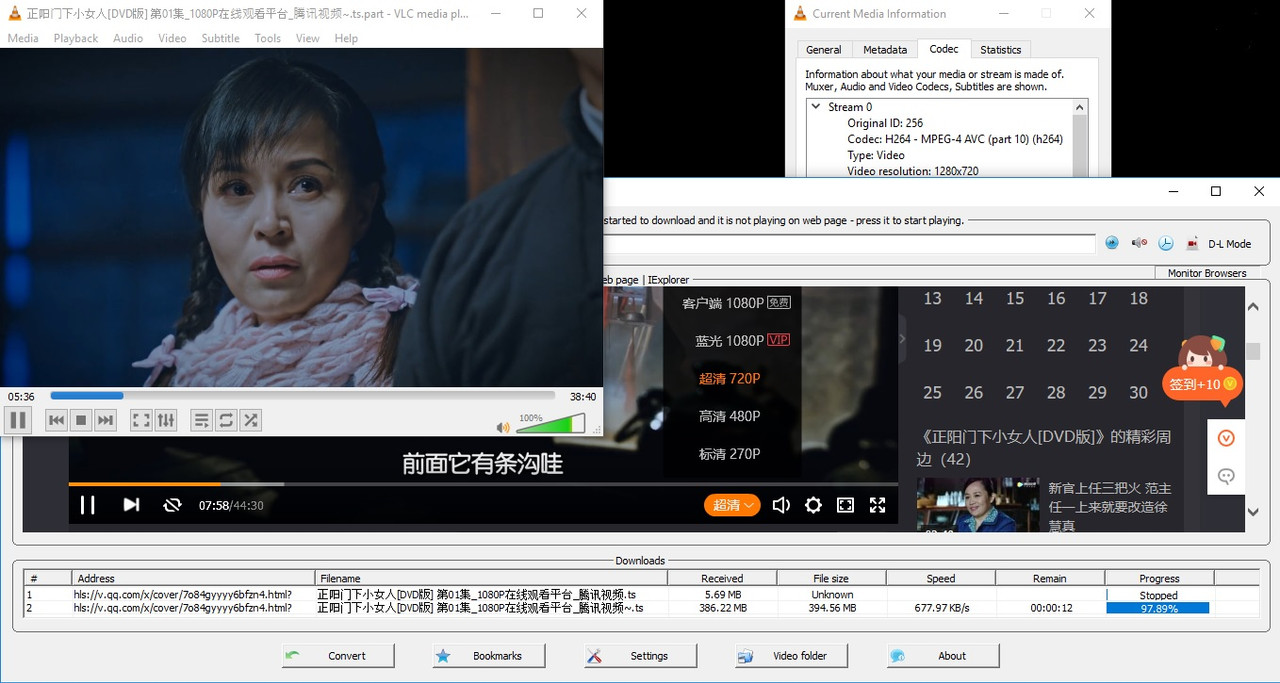The image size is (1280, 683).
Task: Click the About button
Action: pos(943,656)
